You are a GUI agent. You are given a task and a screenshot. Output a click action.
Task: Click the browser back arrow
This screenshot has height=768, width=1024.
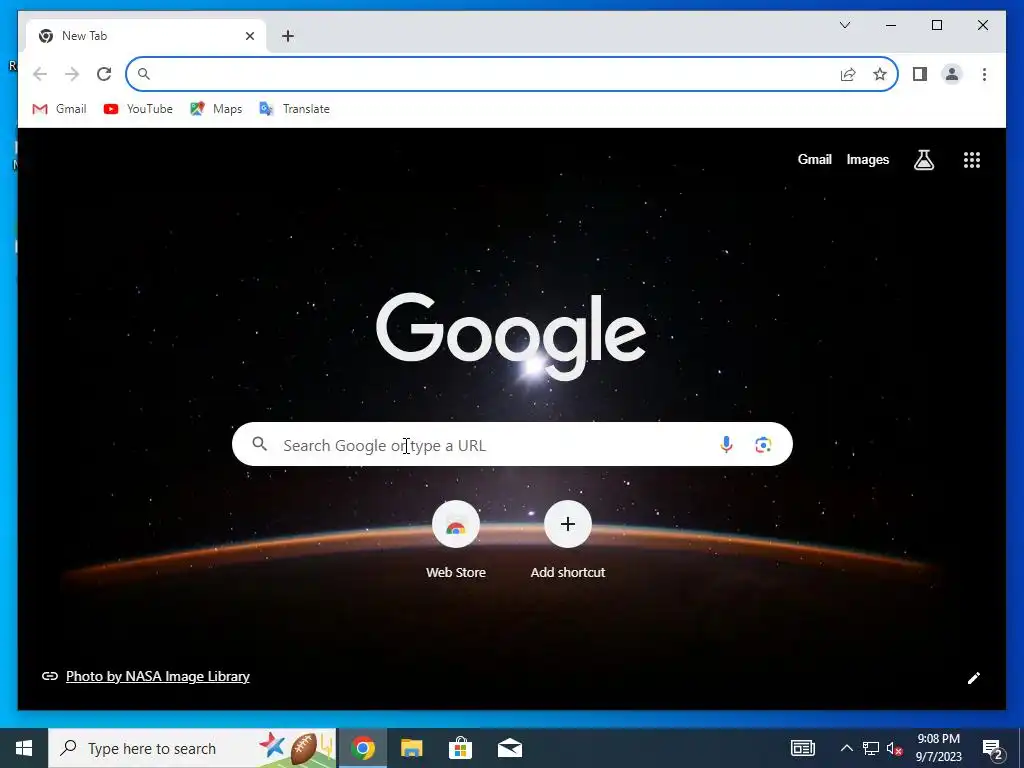40,74
